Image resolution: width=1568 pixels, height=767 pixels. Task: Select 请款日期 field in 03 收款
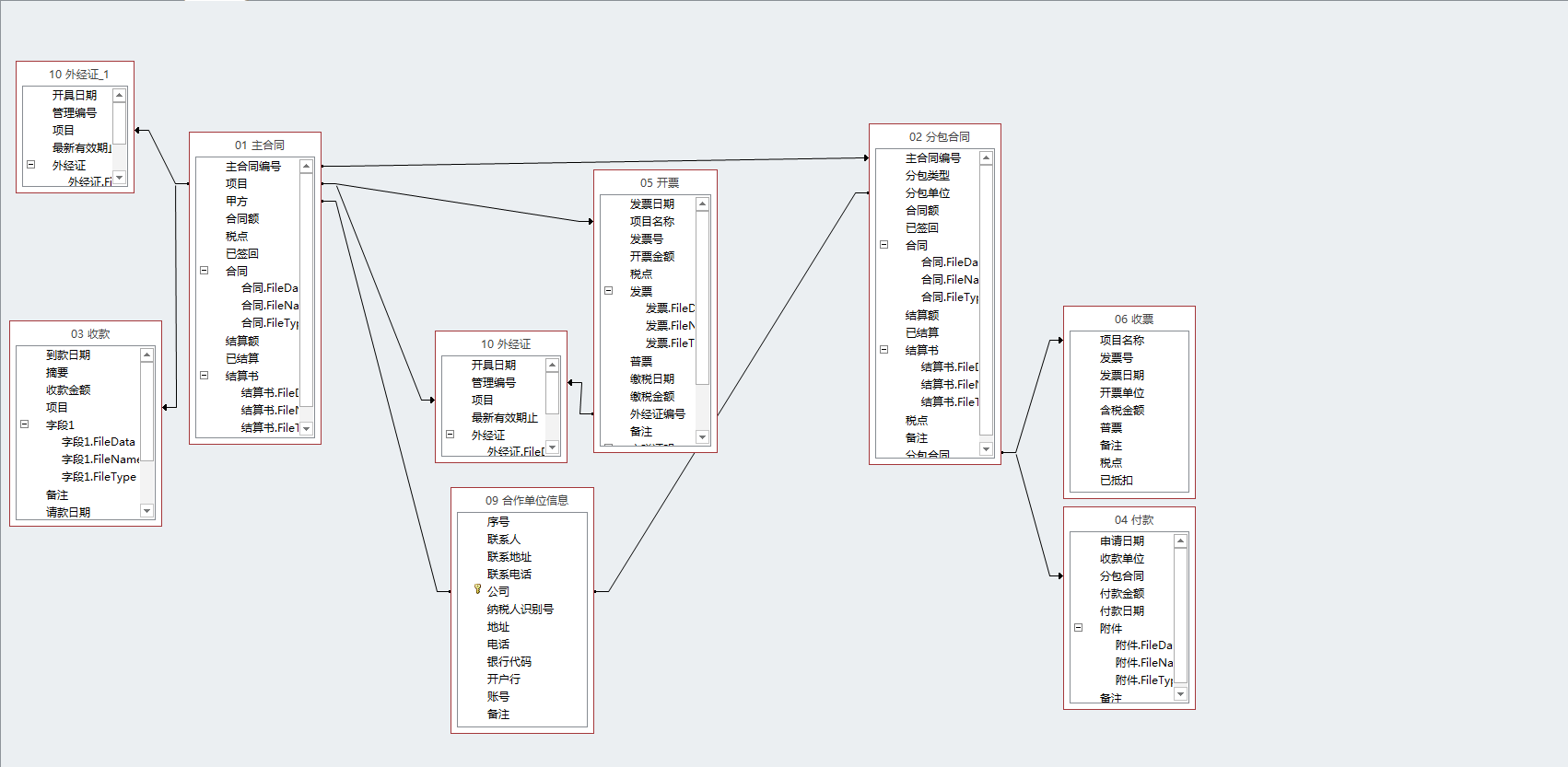coord(68,512)
